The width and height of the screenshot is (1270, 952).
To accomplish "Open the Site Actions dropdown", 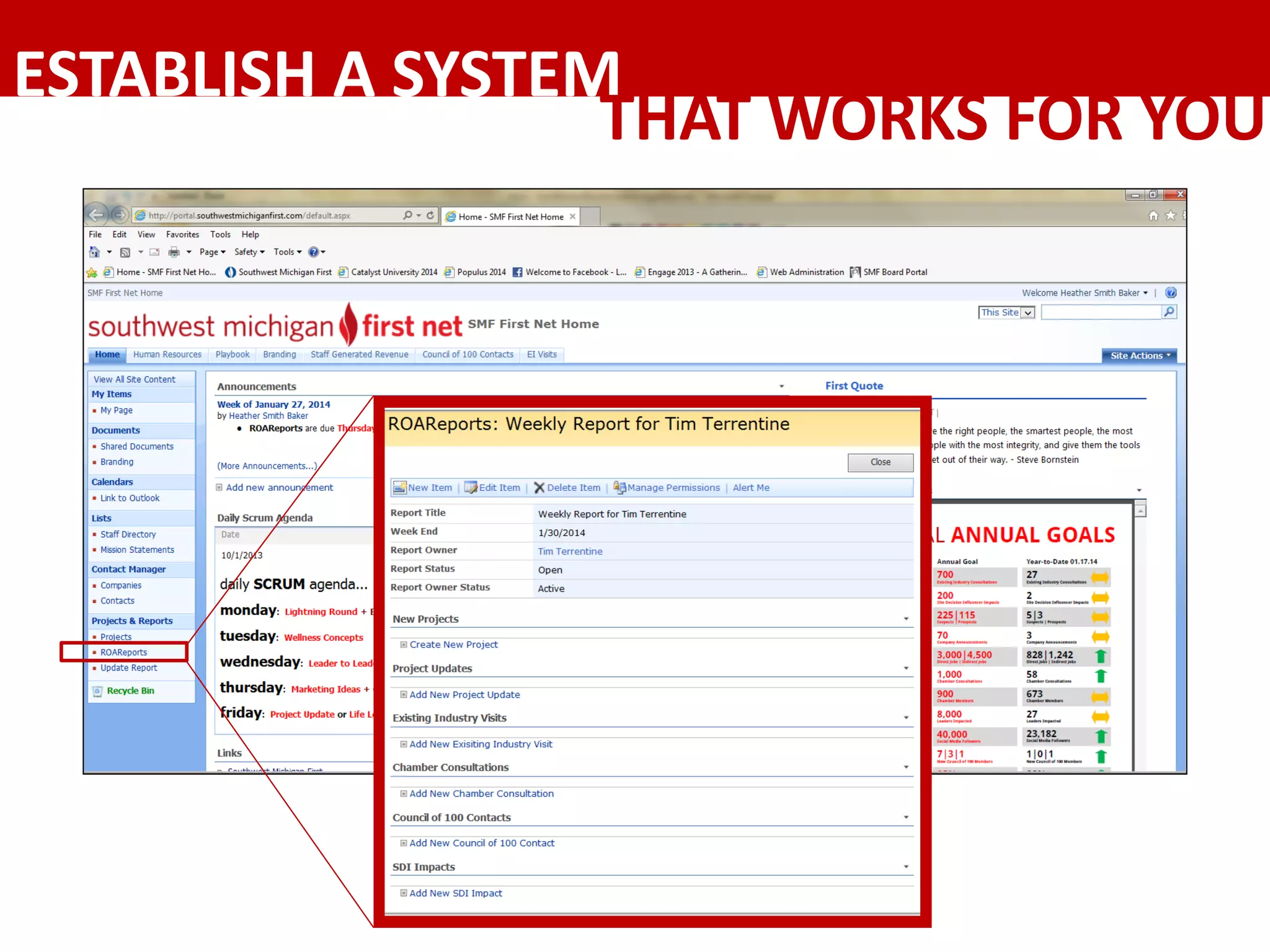I will [1139, 355].
